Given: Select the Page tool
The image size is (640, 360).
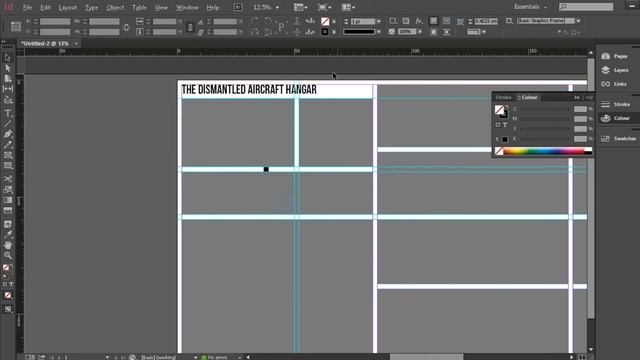Looking at the screenshot, I should pyautogui.click(x=7, y=78).
